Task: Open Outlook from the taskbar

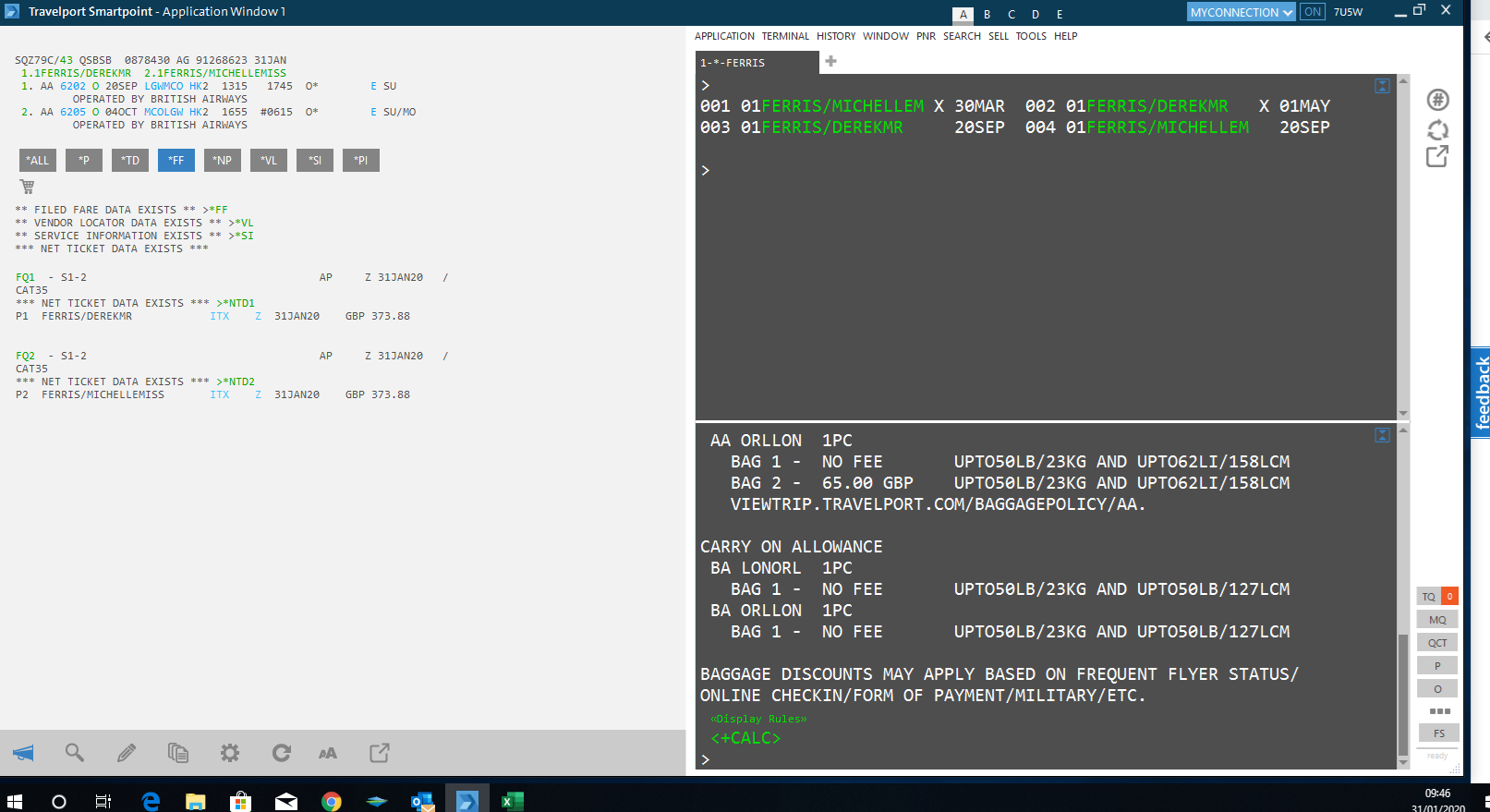Action: pyautogui.click(x=422, y=801)
